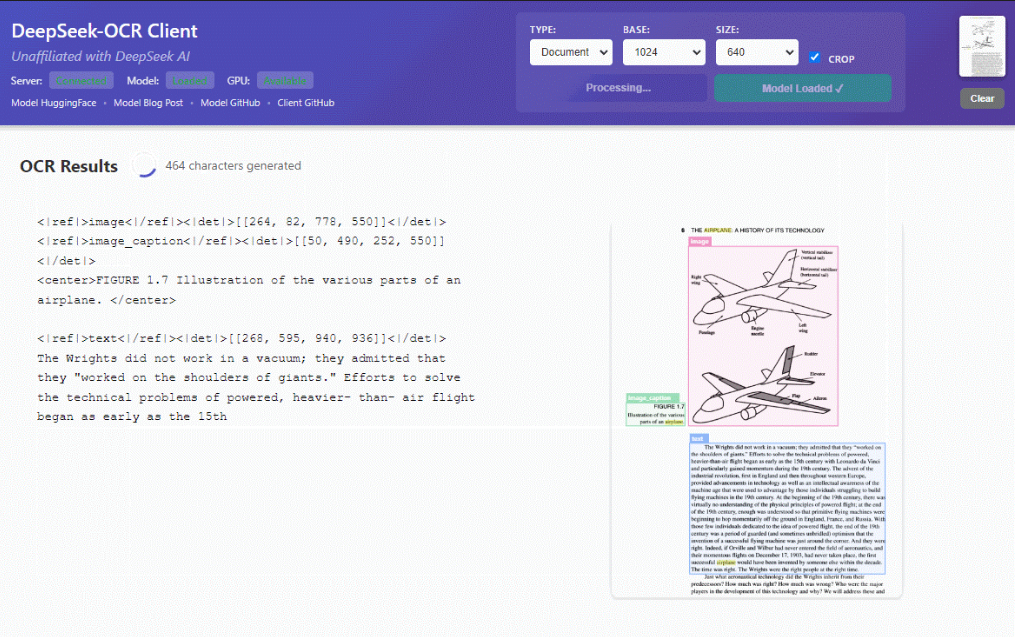This screenshot has width=1015, height=637.
Task: Click the GPU Available status badge
Action: tap(285, 80)
